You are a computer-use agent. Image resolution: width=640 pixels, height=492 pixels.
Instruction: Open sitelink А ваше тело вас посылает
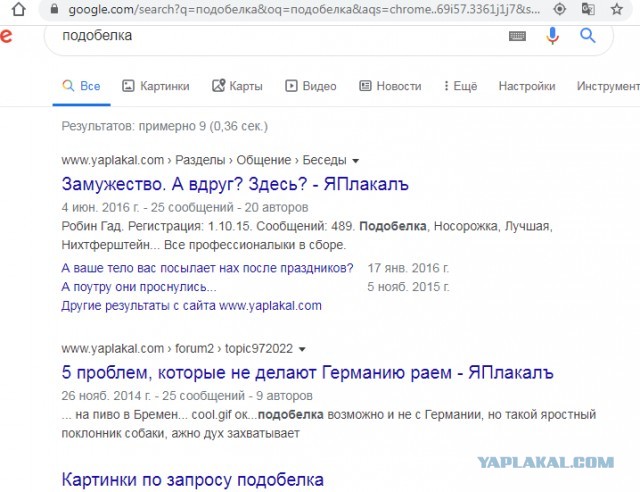coord(207,268)
